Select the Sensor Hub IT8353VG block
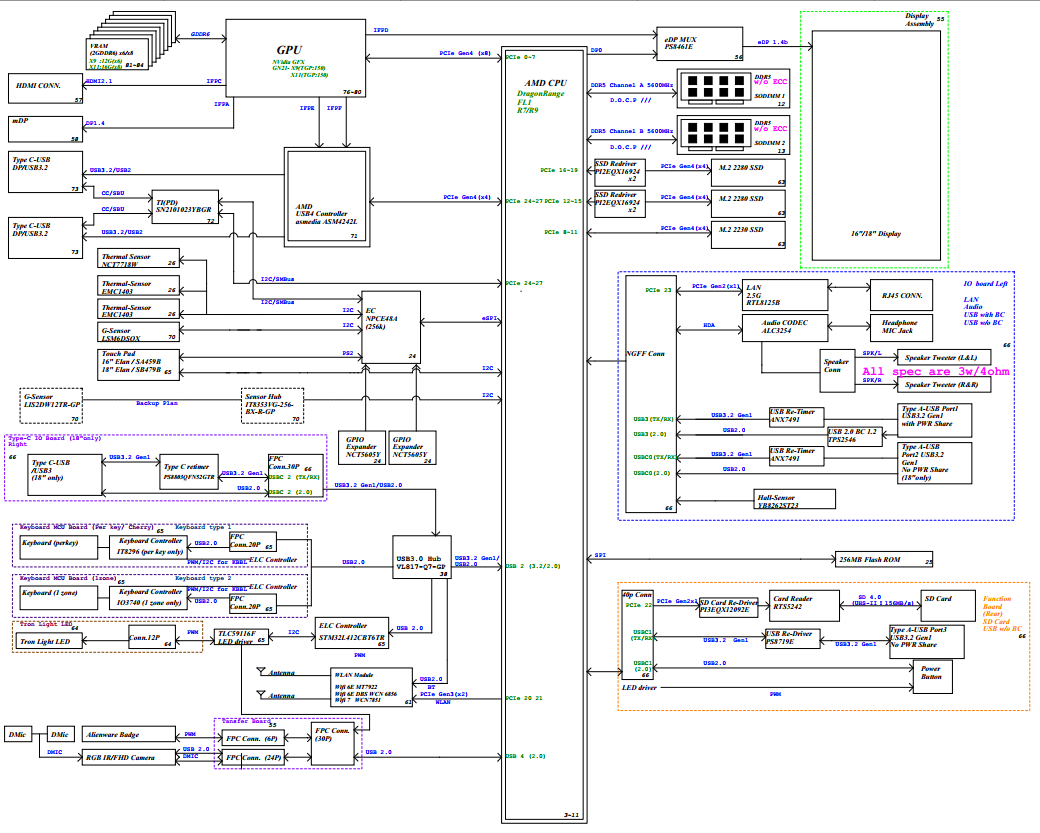This screenshot has height=833, width=1040. tap(272, 406)
